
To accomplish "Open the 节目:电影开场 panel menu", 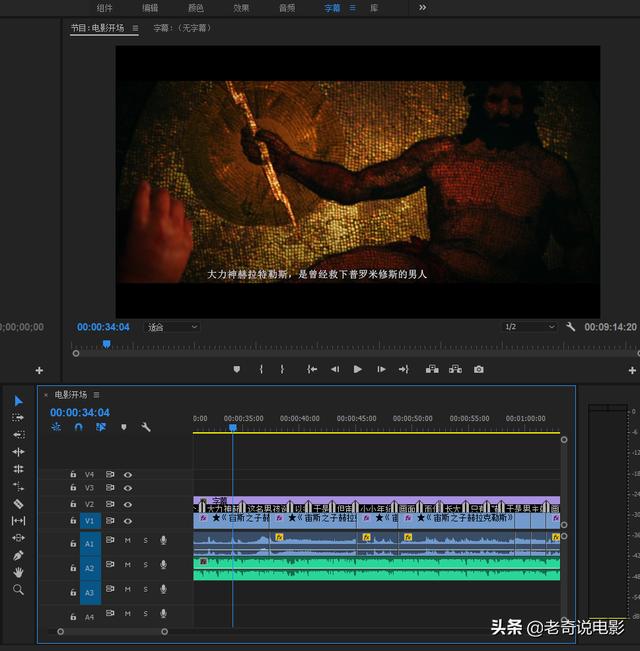I will (135, 28).
